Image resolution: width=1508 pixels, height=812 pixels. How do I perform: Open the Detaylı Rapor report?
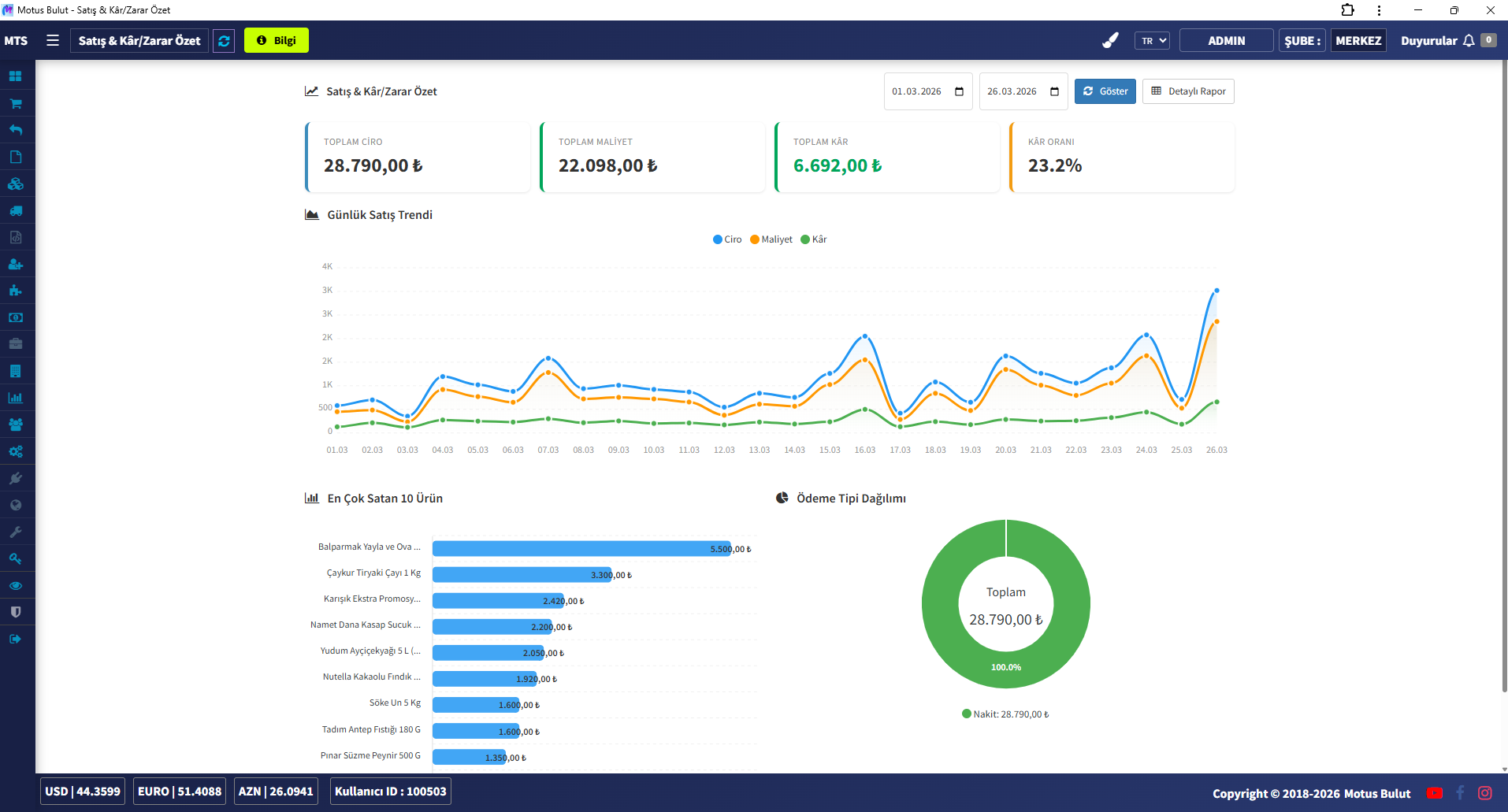pyautogui.click(x=1188, y=91)
